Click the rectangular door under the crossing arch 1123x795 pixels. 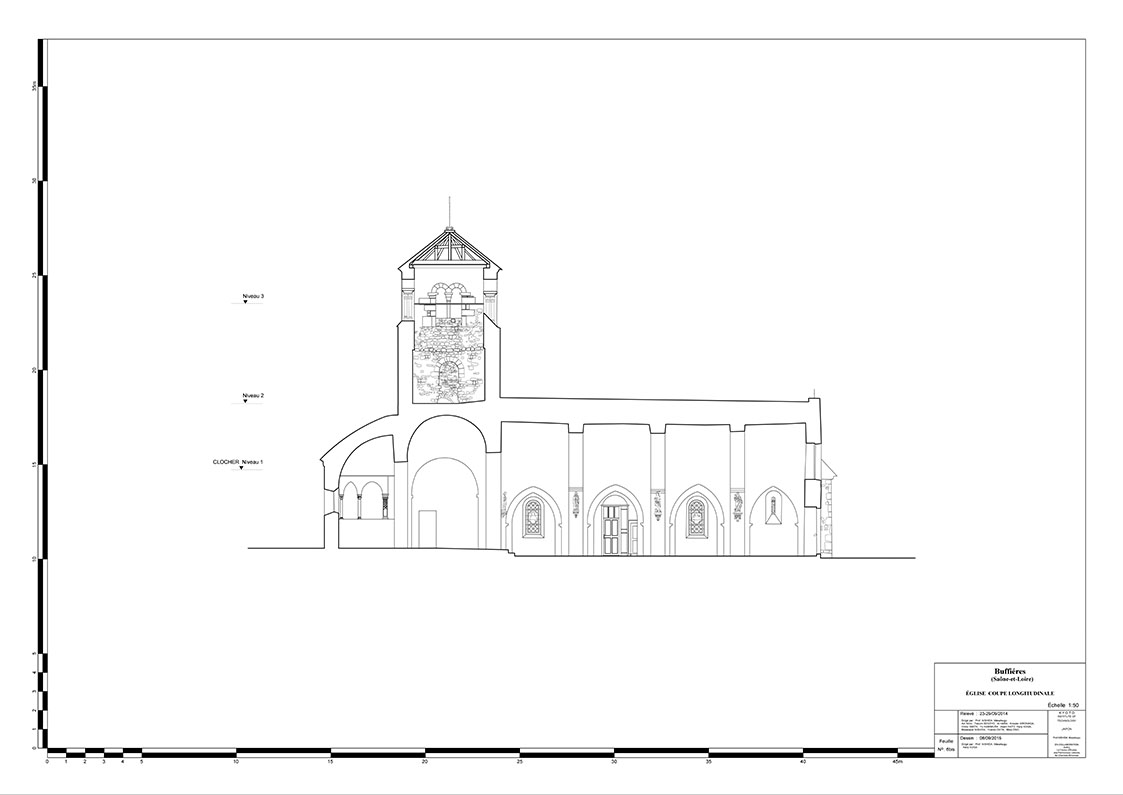click(x=427, y=529)
